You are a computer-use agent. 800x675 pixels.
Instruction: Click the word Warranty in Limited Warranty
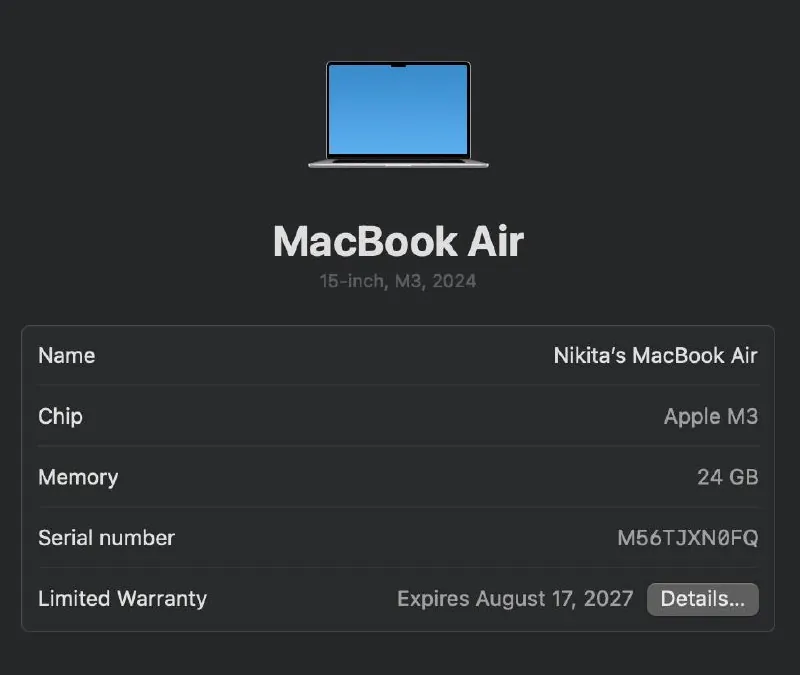tap(162, 598)
